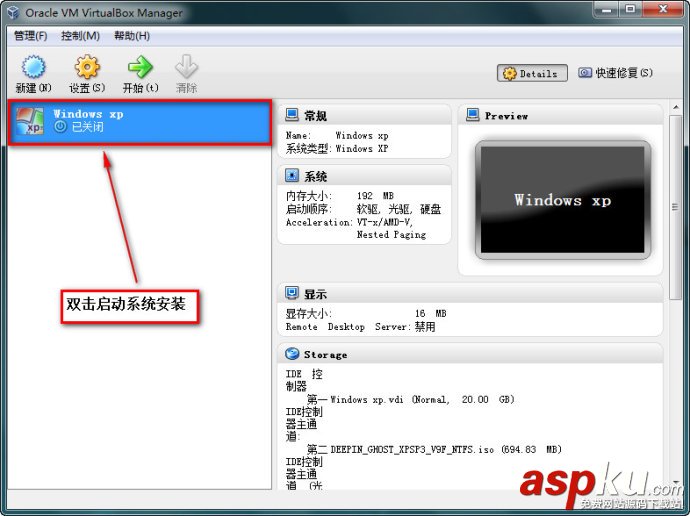
Task: Click the '已关闭' powered-off status text
Action: pos(87,127)
